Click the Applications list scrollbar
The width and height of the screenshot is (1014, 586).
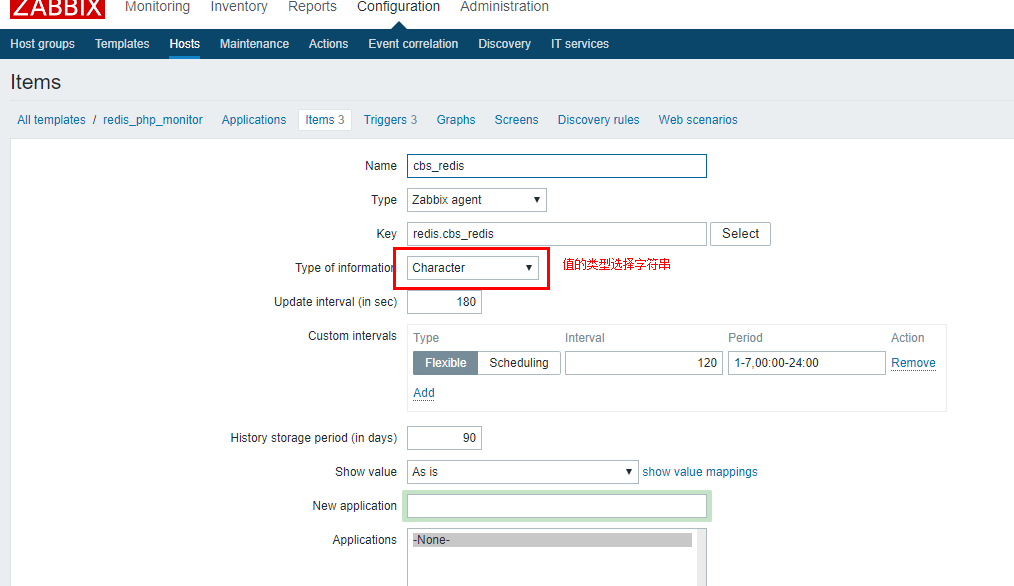701,558
